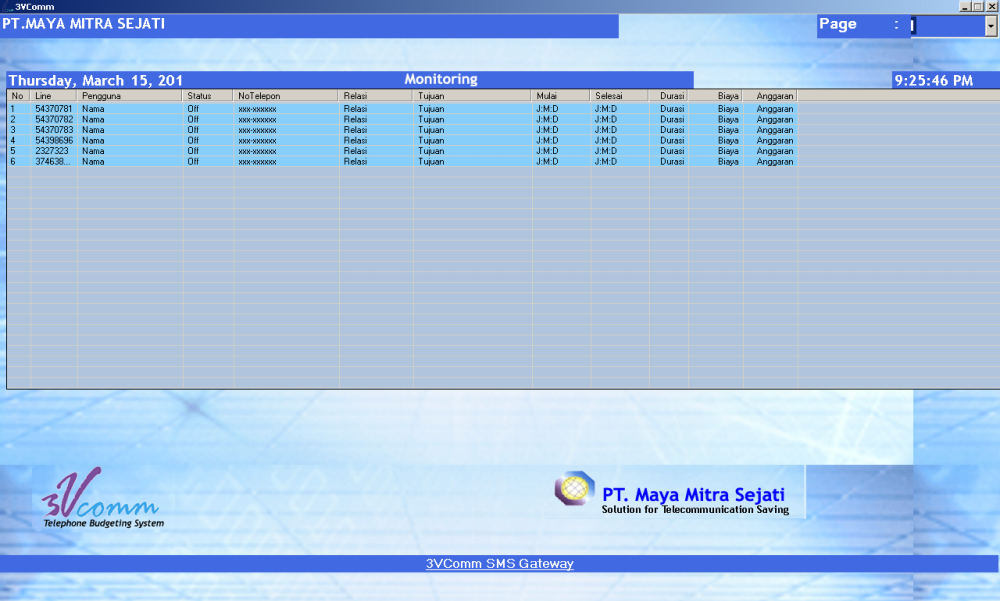Viewport: 1000px width, 601px height.
Task: Sort by the No column header
Action: 18,96
